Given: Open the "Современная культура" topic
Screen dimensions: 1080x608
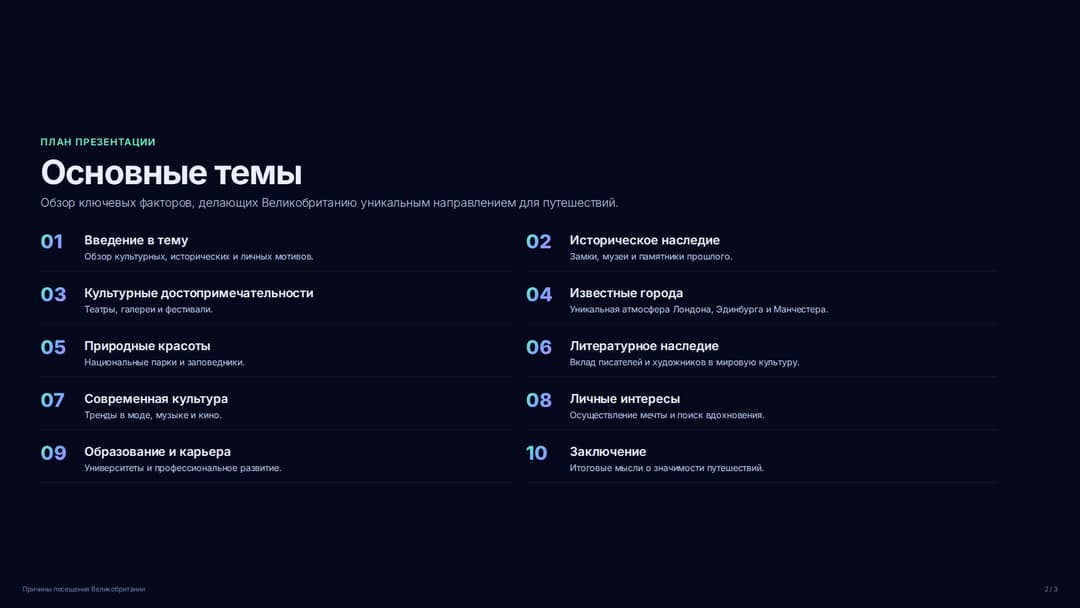Looking at the screenshot, I should coord(156,399).
